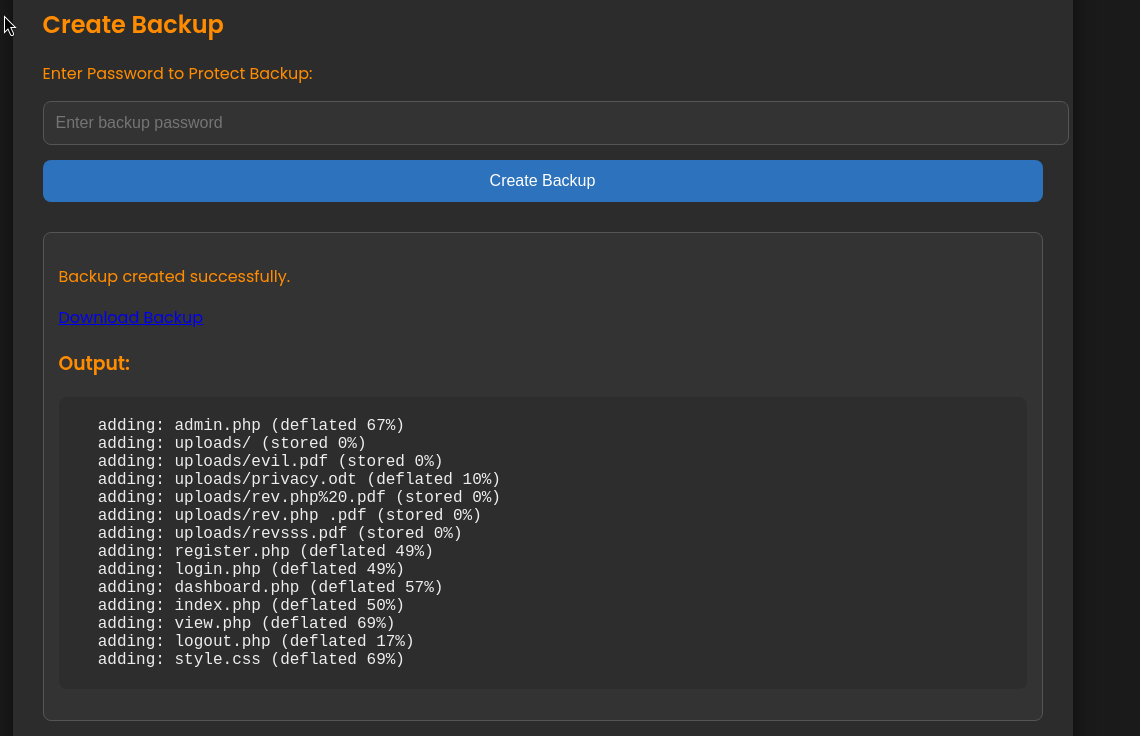Click the view.php output line
The image size is (1140, 736).
pos(246,624)
